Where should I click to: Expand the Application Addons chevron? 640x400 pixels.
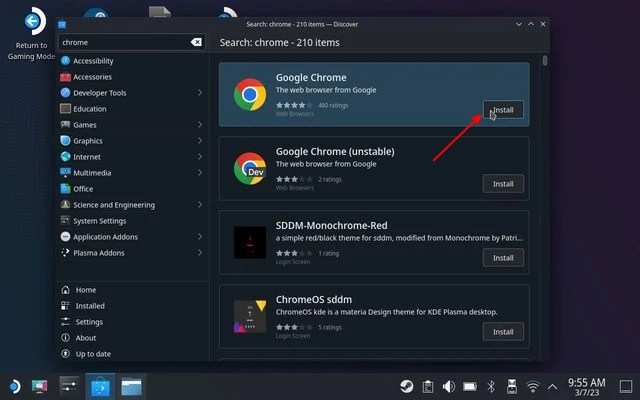tap(200, 237)
